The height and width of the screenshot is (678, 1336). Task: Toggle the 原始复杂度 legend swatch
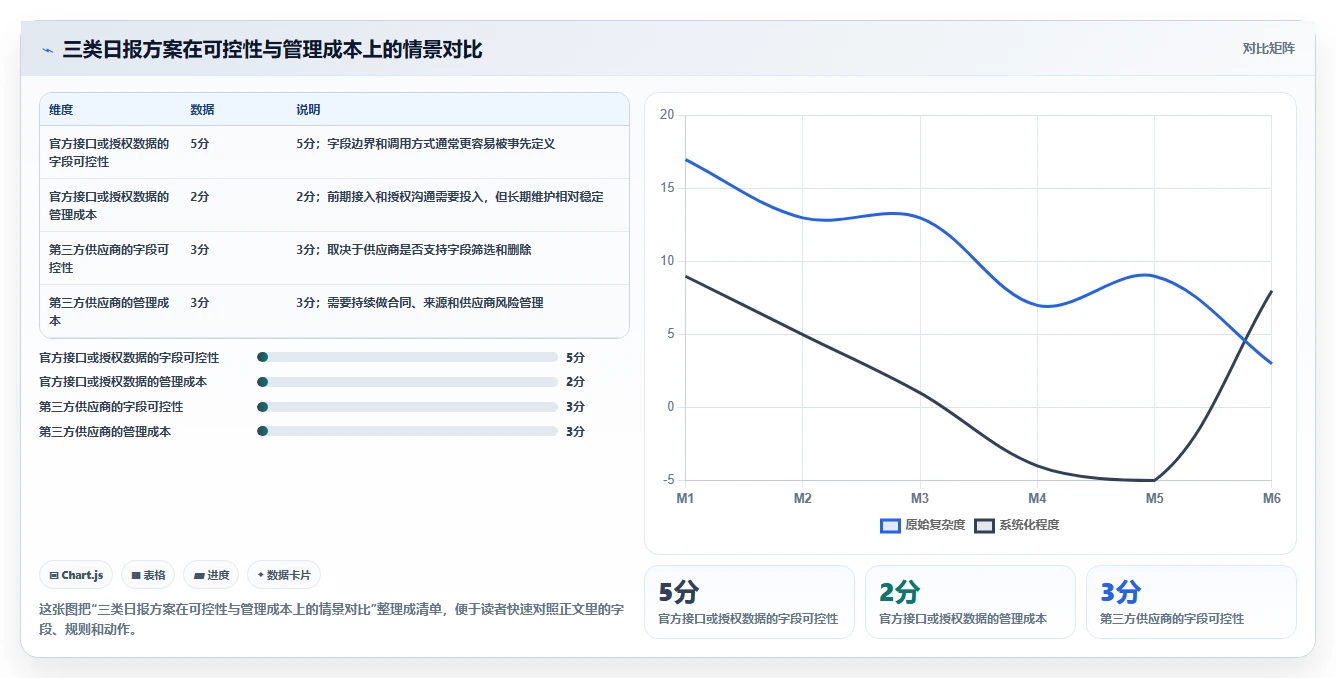tap(890, 525)
